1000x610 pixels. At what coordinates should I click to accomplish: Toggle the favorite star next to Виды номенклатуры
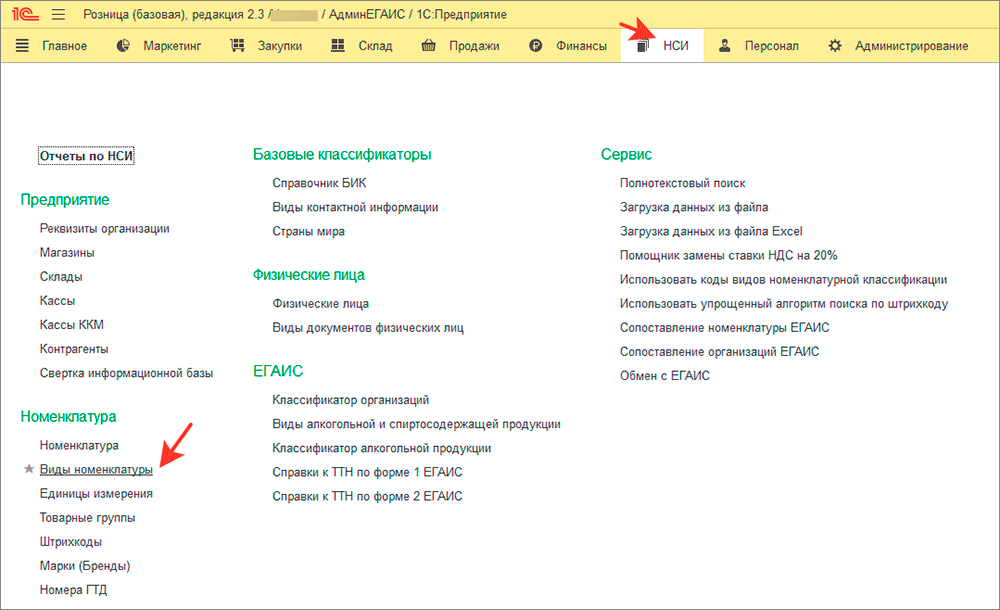29,469
